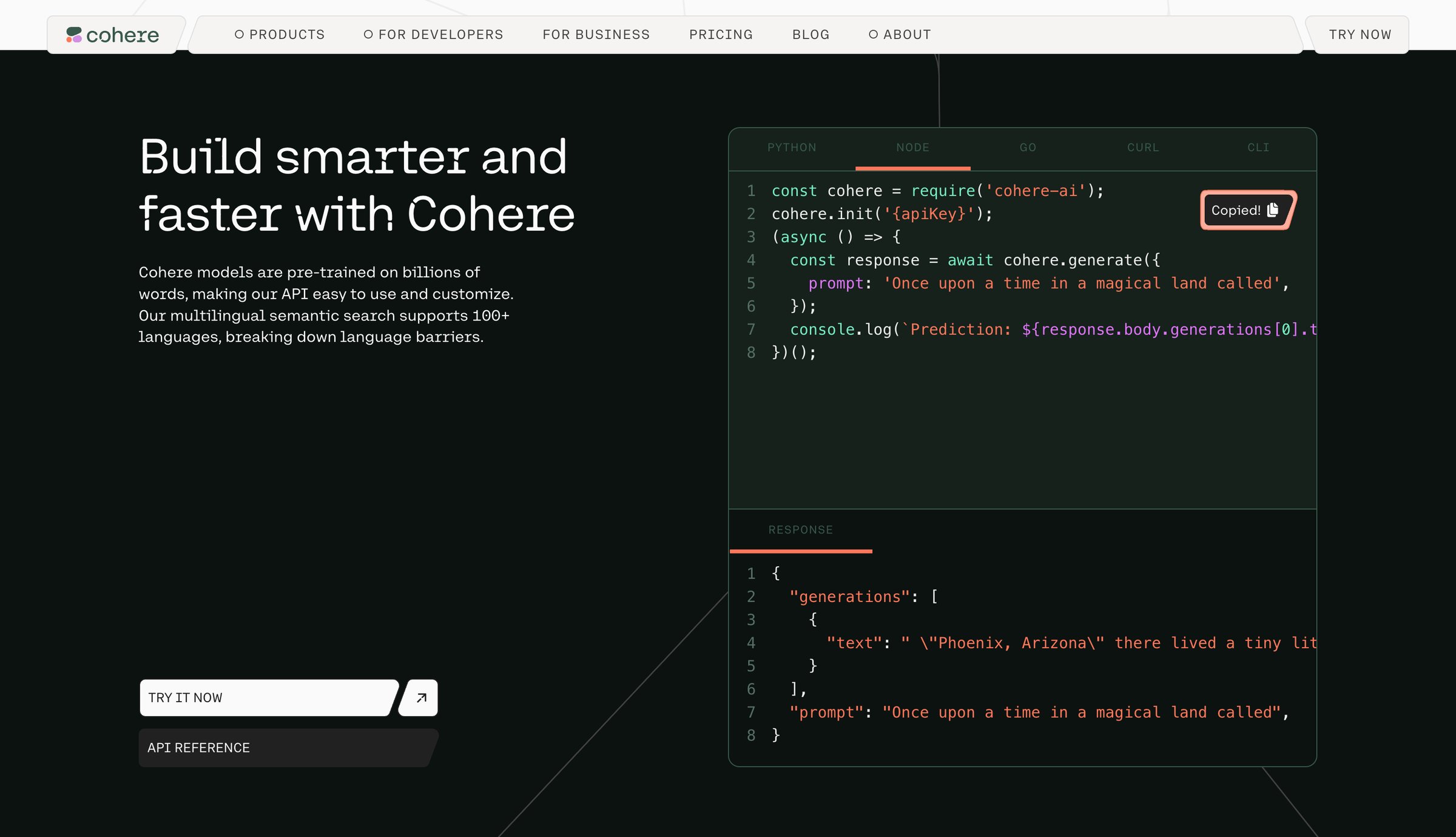Screen dimensions: 1456x837
Task: Click the console.log Prediction code line
Action: (1053, 329)
